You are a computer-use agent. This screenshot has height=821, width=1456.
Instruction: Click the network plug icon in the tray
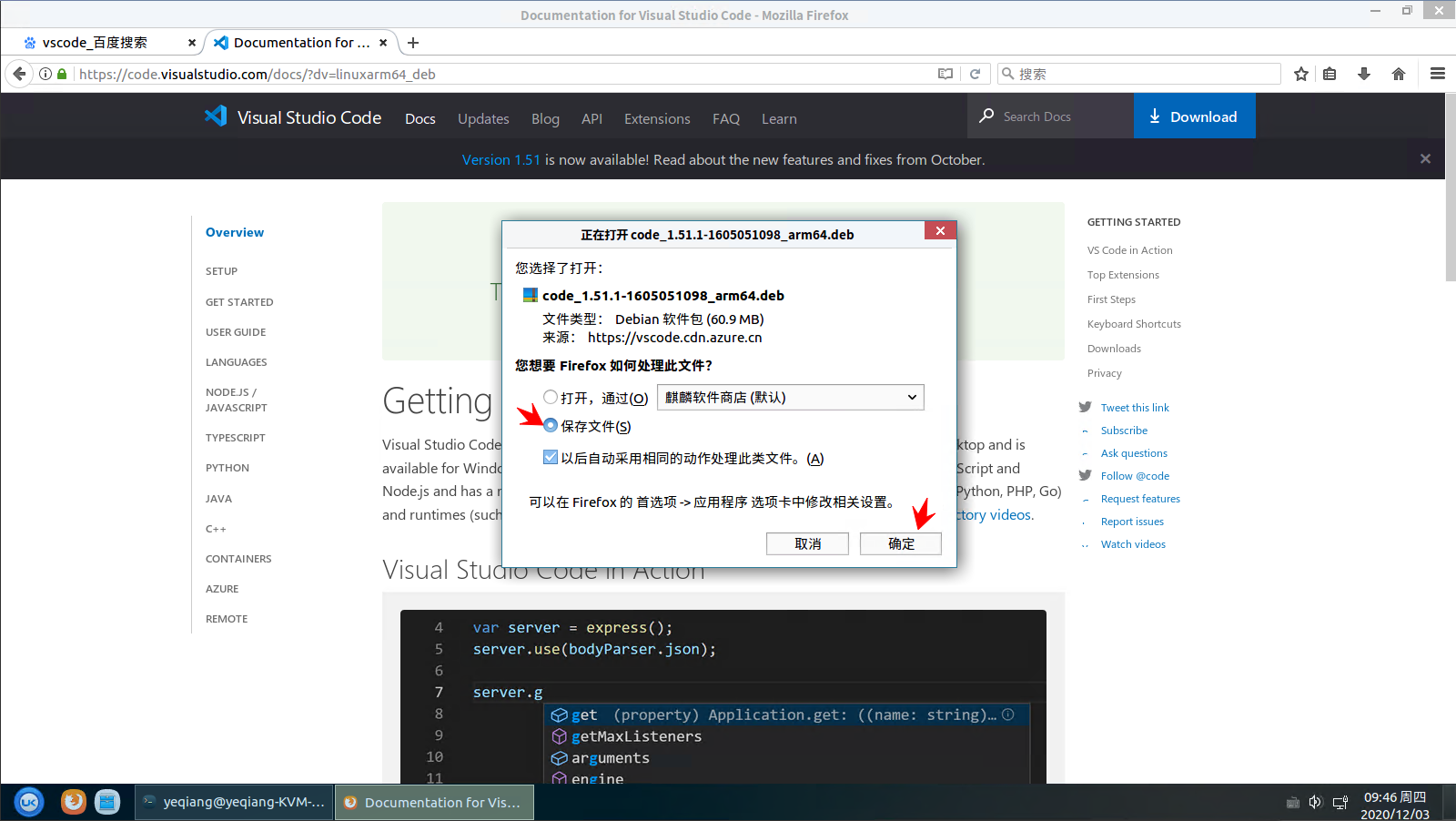tap(1340, 802)
